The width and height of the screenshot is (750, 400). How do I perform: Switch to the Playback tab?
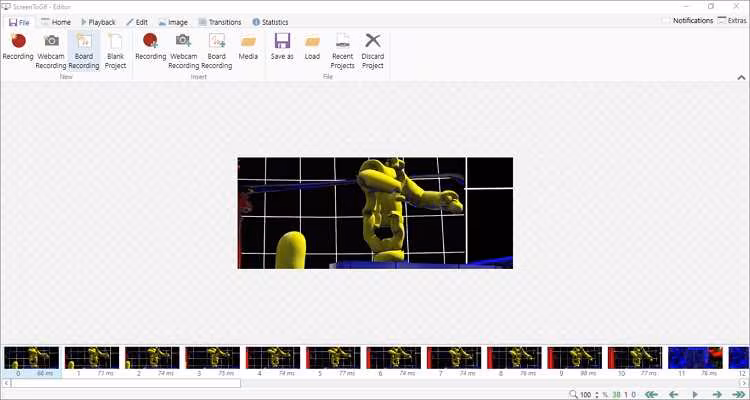(98, 22)
